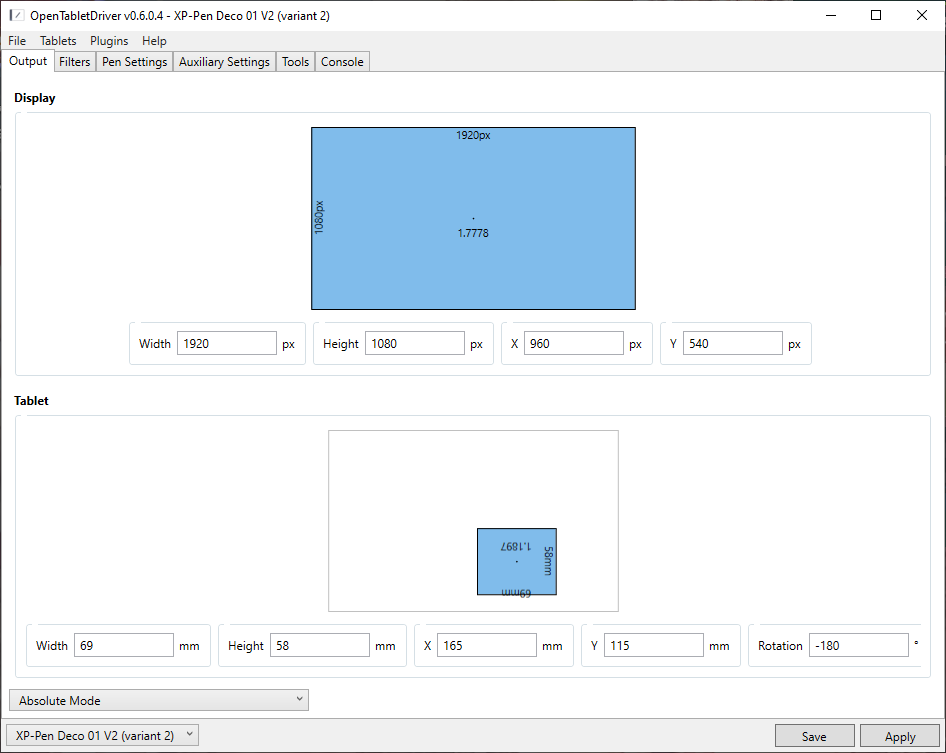The height and width of the screenshot is (753, 946).
Task: Show the Console tab
Action: point(342,62)
